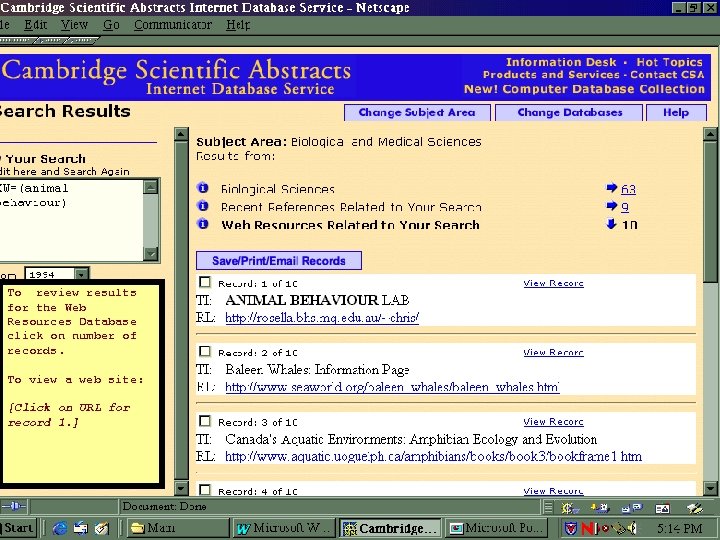Screen dimensions: 720x540
Task: Click the 'Document: Done' status bar text
Action: [x=164, y=506]
